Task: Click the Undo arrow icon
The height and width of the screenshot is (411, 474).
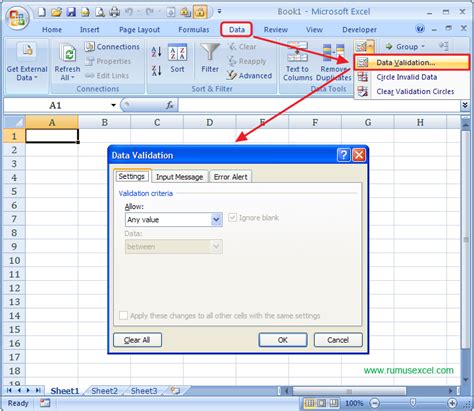Action: pos(129,12)
